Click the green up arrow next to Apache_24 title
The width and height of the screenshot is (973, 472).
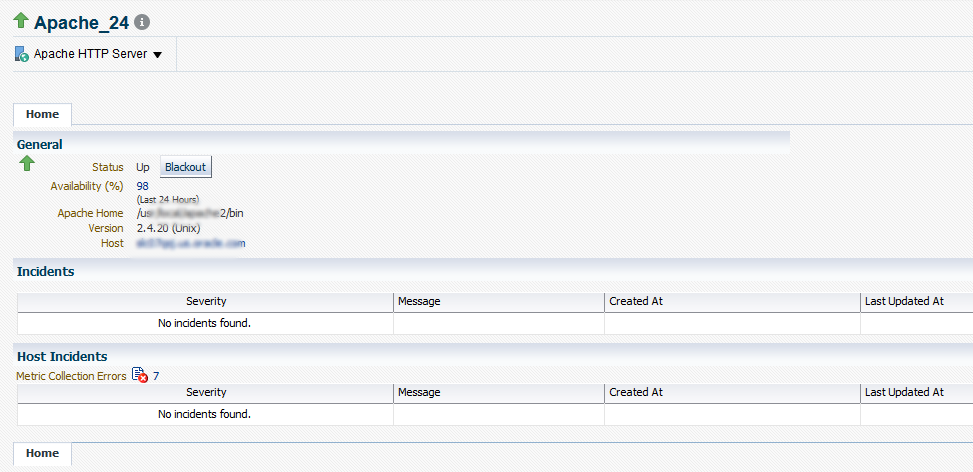click(x=21, y=20)
